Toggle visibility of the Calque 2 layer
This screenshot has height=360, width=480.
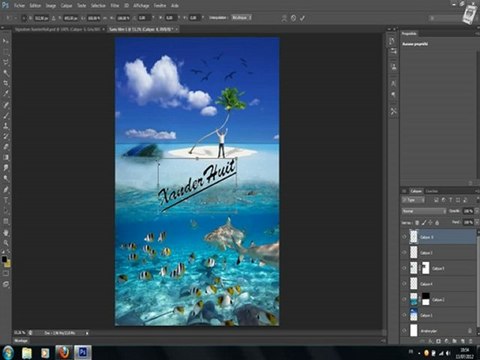point(404,299)
